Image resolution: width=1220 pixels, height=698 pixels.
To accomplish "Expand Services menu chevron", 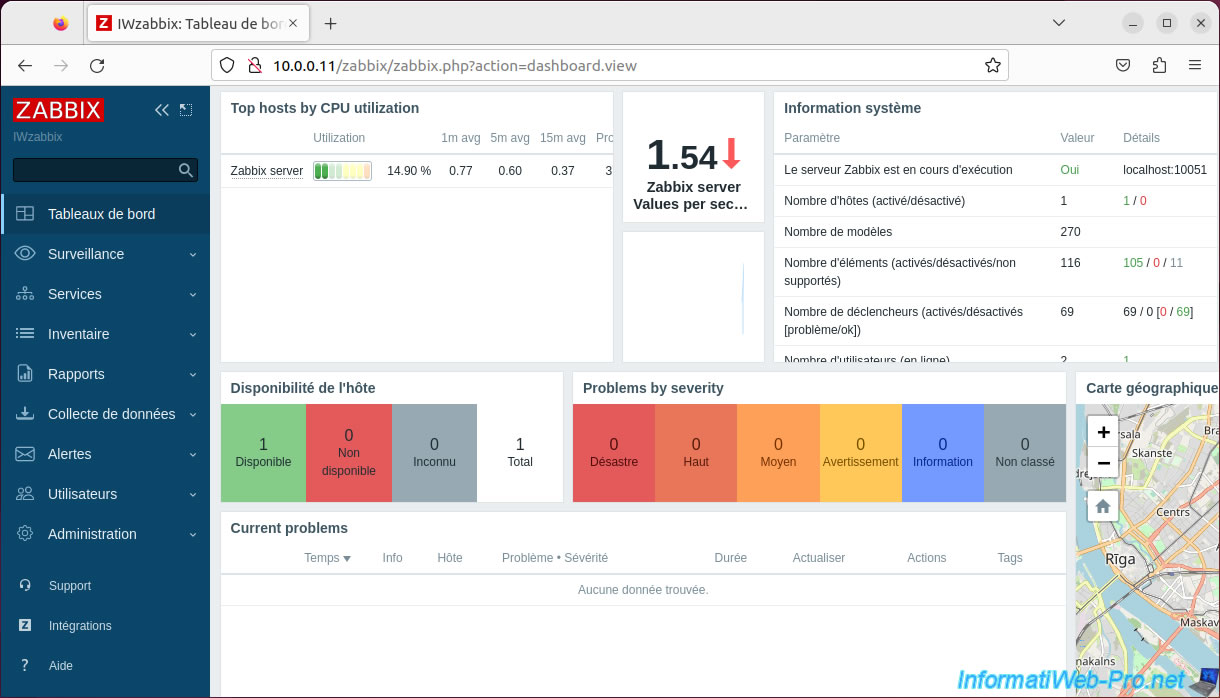I will (x=193, y=295).
